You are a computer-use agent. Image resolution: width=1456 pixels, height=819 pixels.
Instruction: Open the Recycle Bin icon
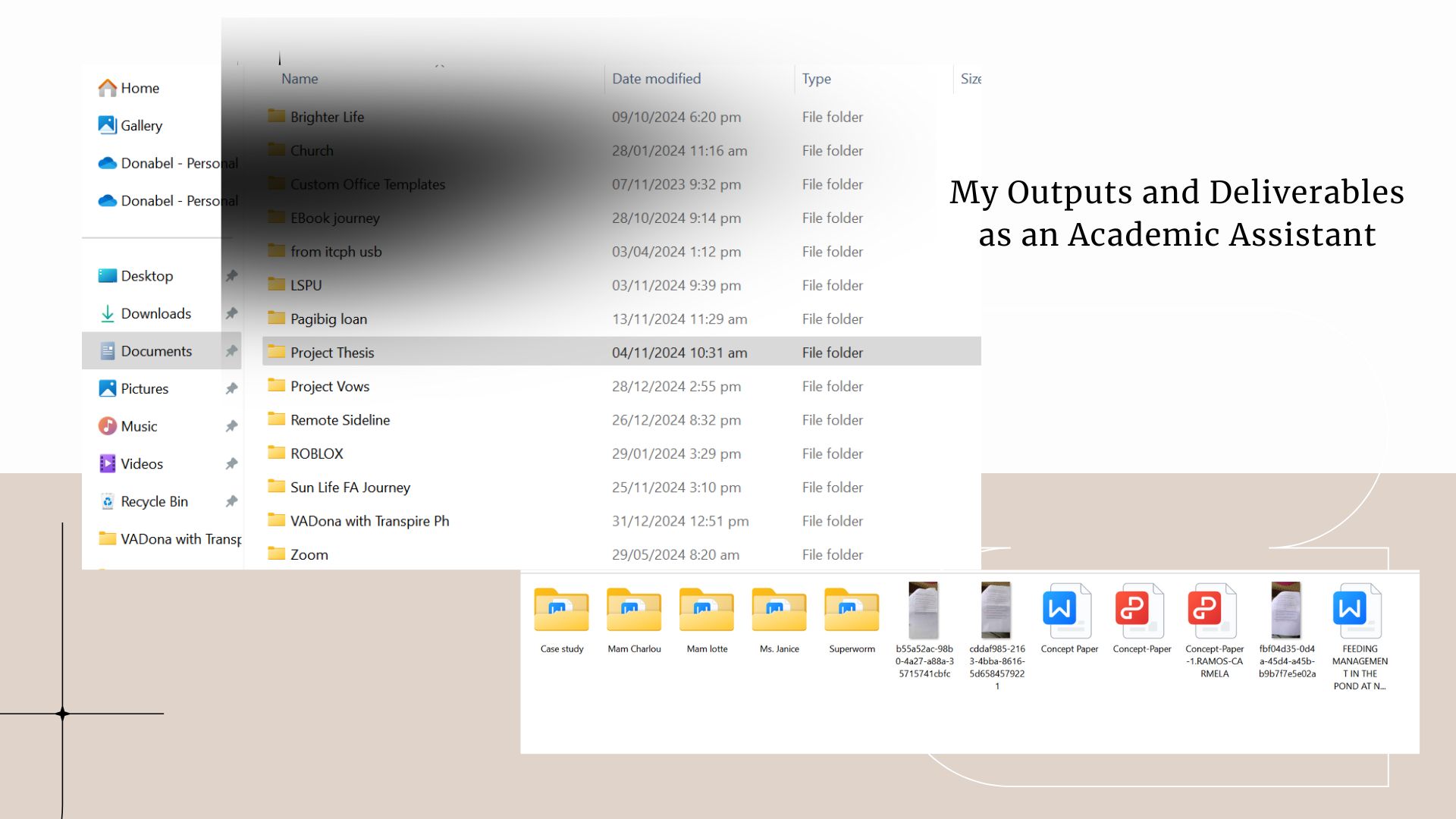pos(108,502)
